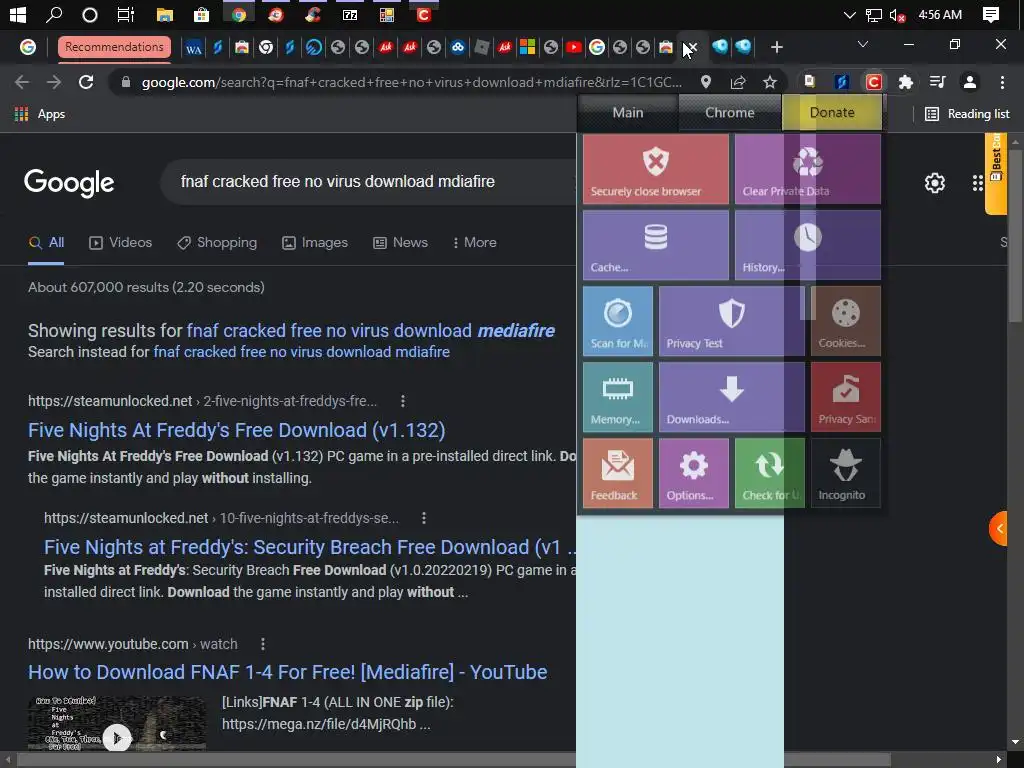Open the History tile
The image size is (1024, 768).
tap(807, 245)
